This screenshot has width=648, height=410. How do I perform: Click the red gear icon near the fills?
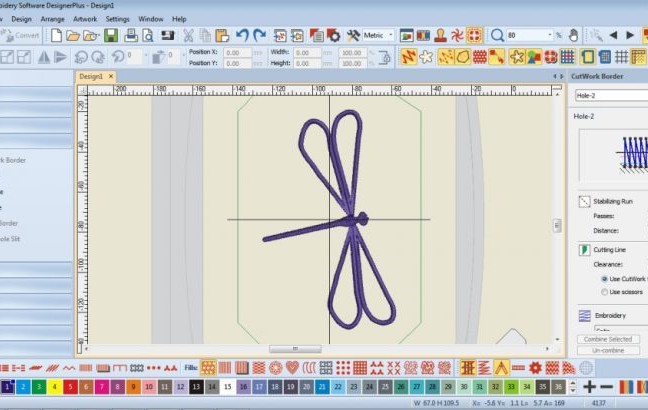[535, 367]
